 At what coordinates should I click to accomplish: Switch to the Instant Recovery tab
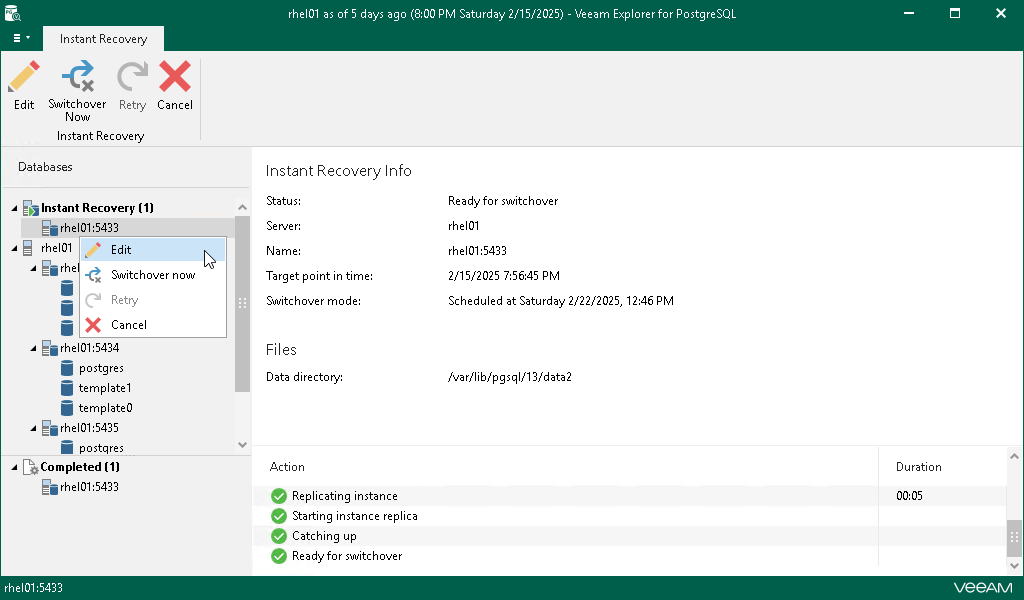(x=103, y=39)
